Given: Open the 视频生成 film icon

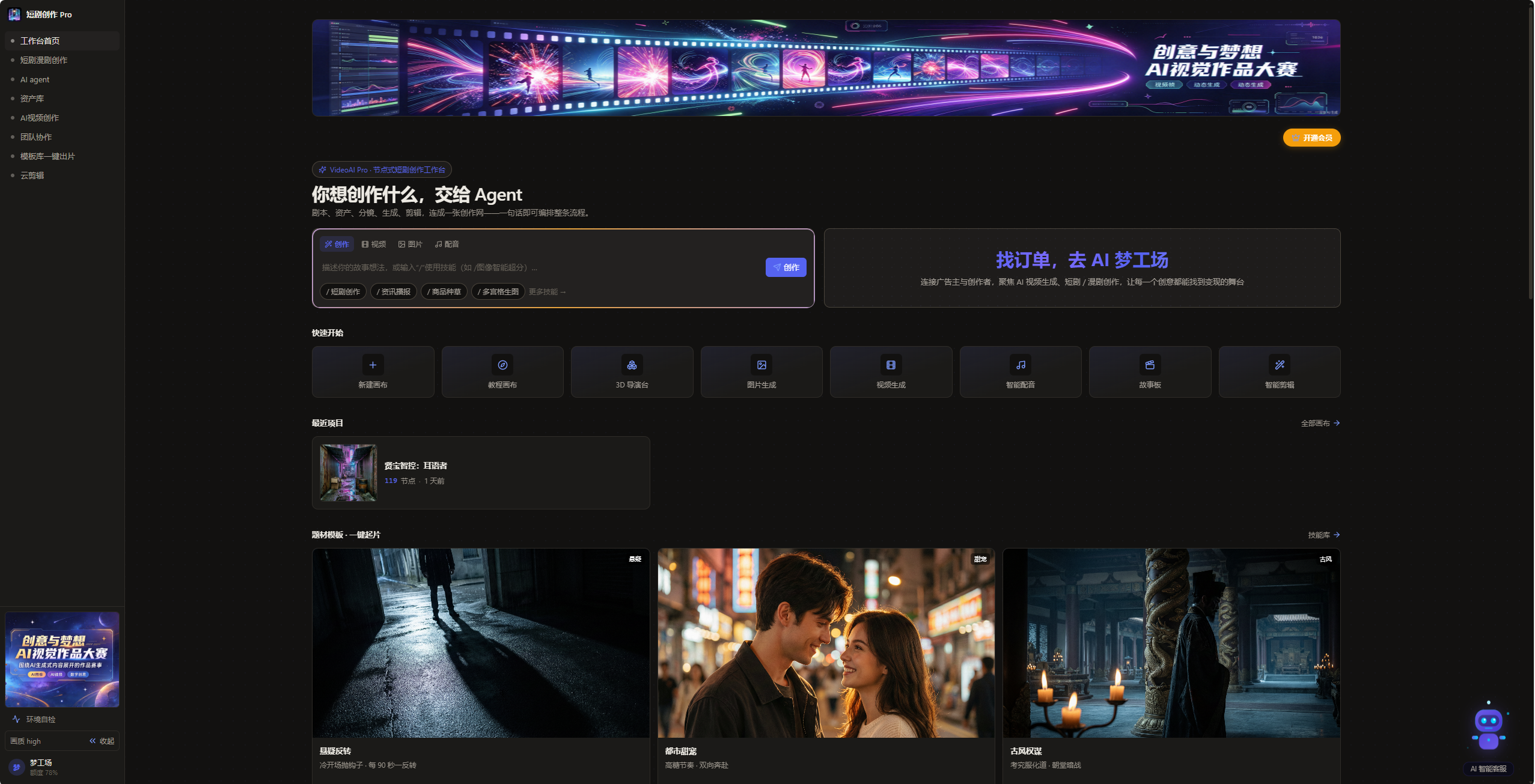Looking at the screenshot, I should 891,365.
